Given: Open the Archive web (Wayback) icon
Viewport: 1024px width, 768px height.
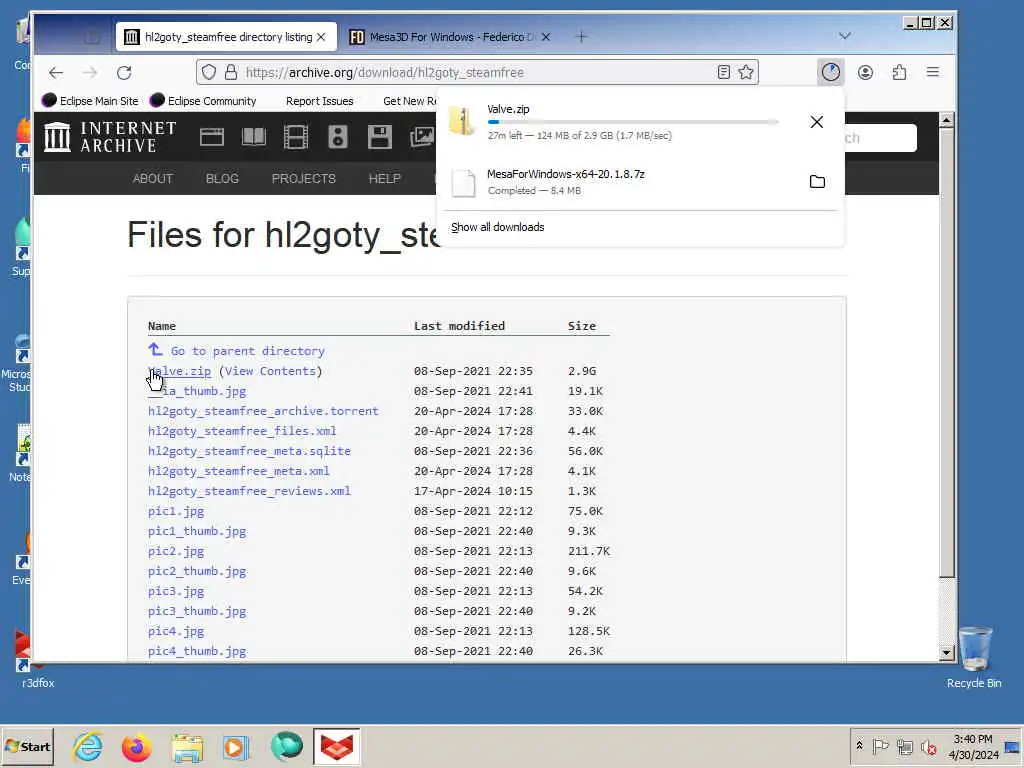Looking at the screenshot, I should point(212,137).
